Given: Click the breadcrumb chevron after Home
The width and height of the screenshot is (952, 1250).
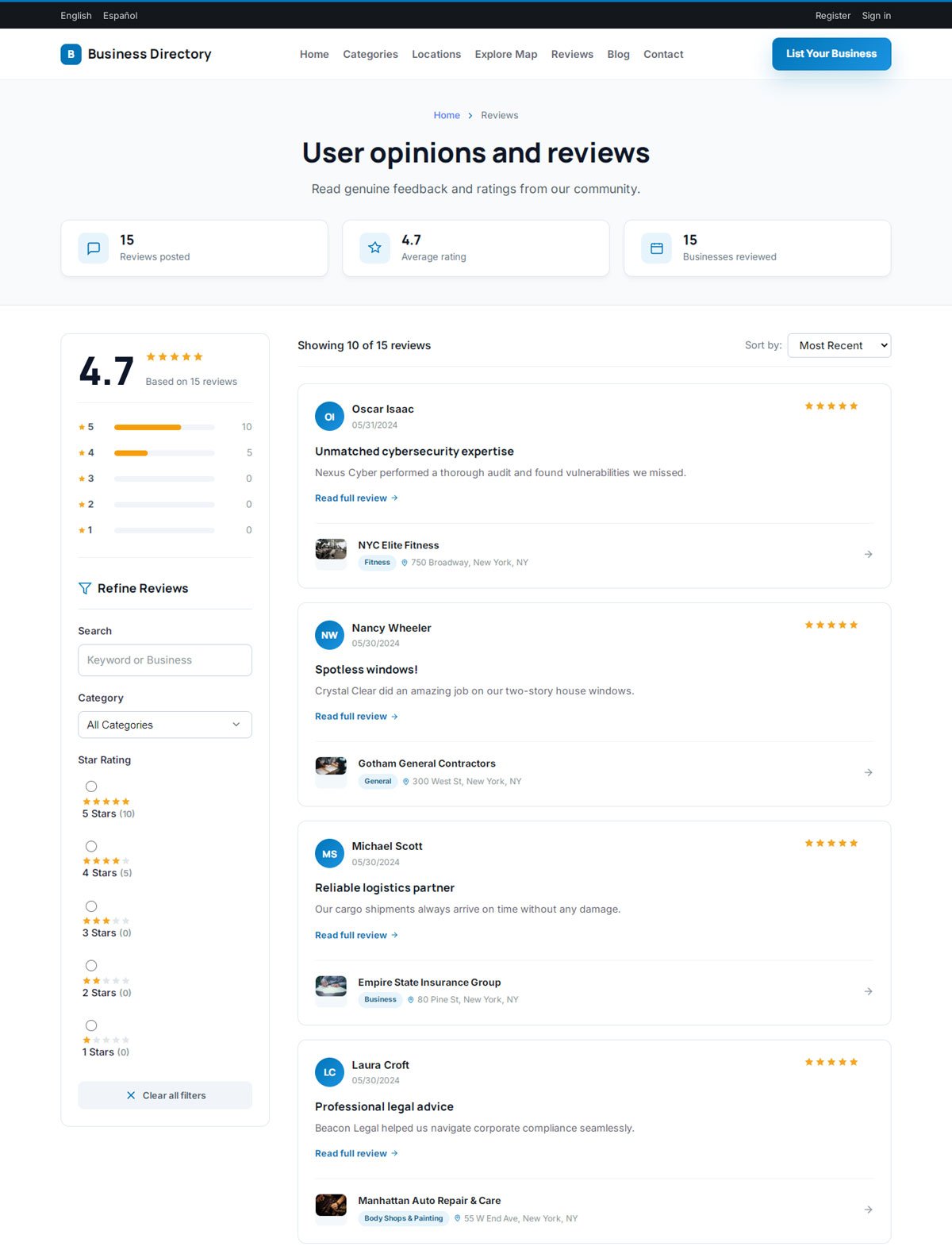Looking at the screenshot, I should [x=470, y=116].
